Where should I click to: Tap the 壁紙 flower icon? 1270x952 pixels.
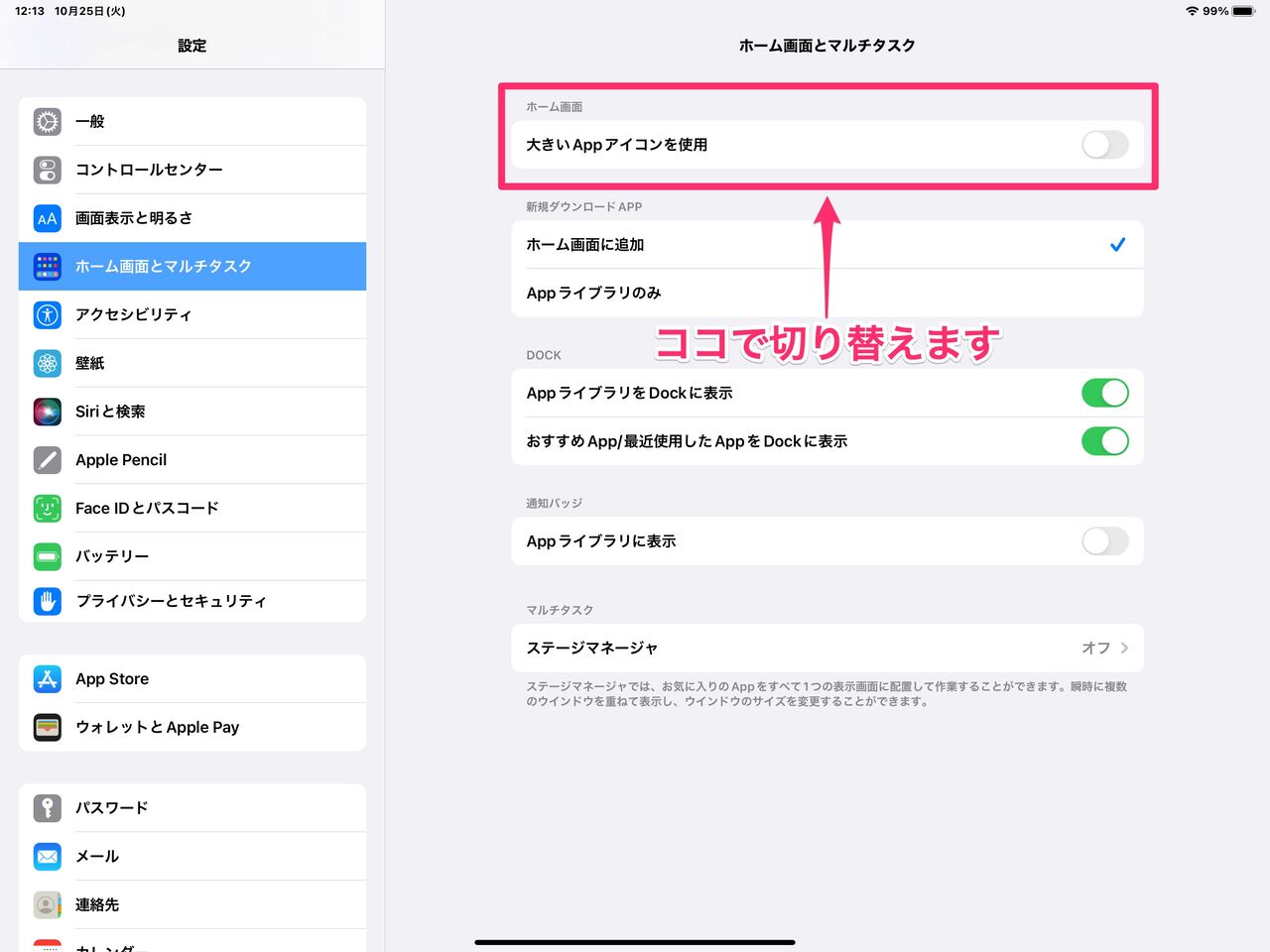click(x=48, y=364)
